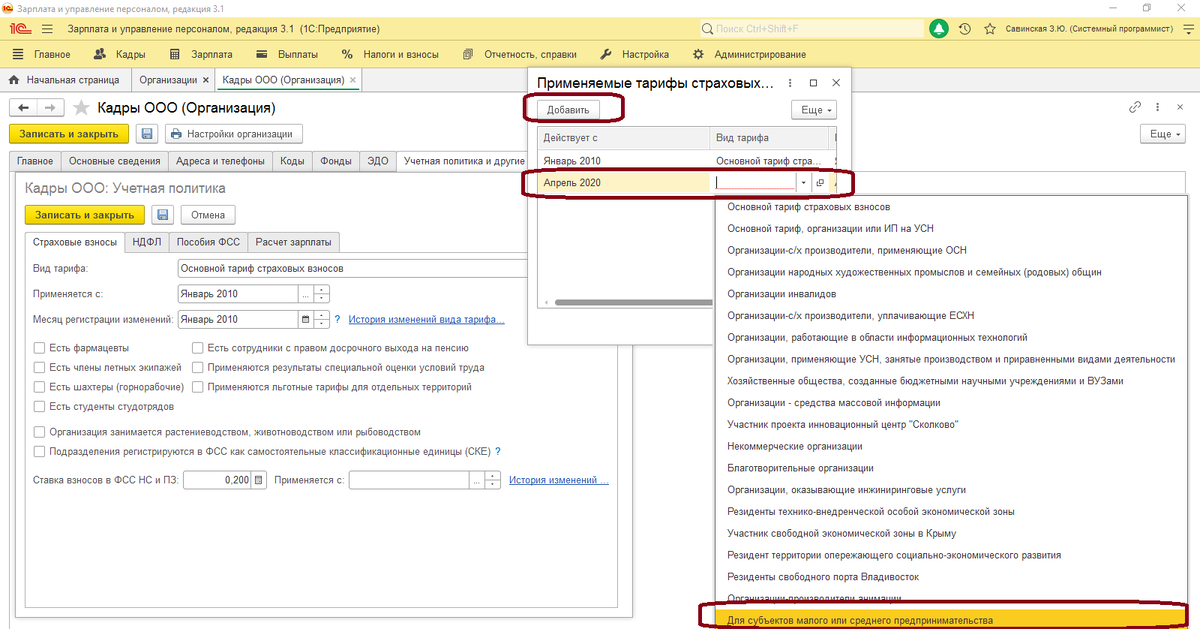Save with floppy icon beside Отмена

163,214
